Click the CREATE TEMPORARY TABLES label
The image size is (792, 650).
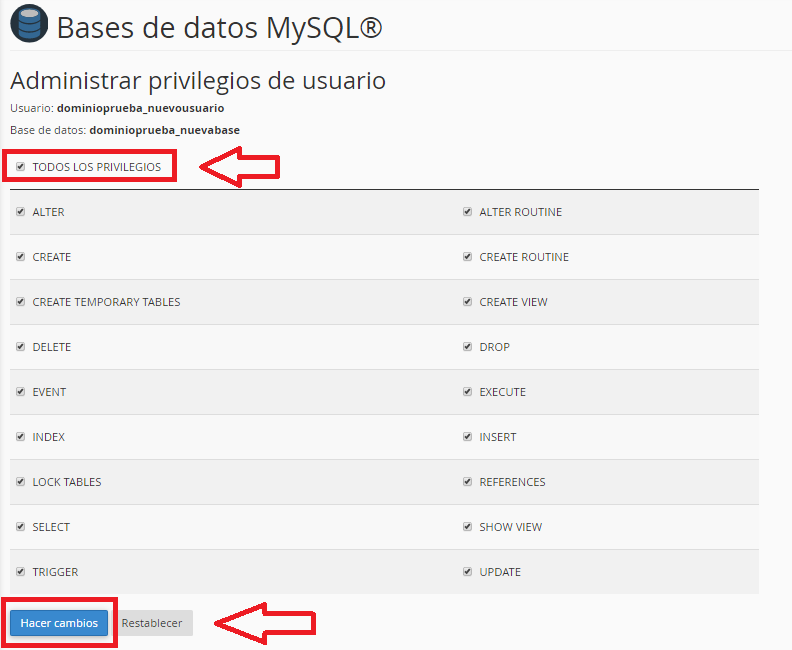106,302
